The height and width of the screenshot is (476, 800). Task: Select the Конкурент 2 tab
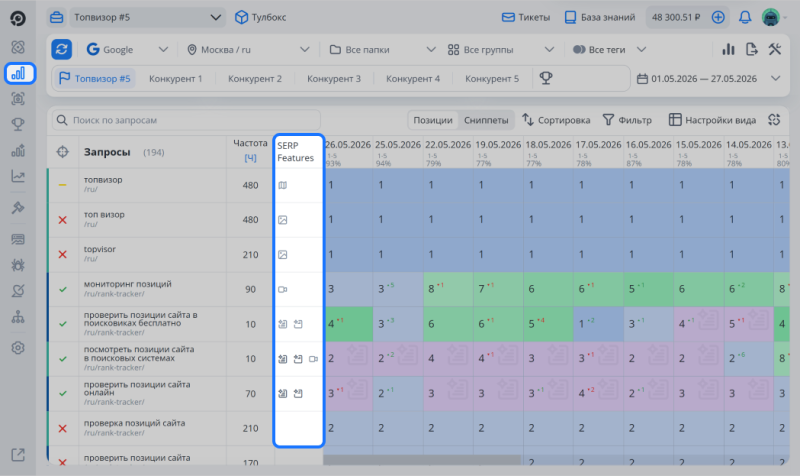click(x=255, y=79)
